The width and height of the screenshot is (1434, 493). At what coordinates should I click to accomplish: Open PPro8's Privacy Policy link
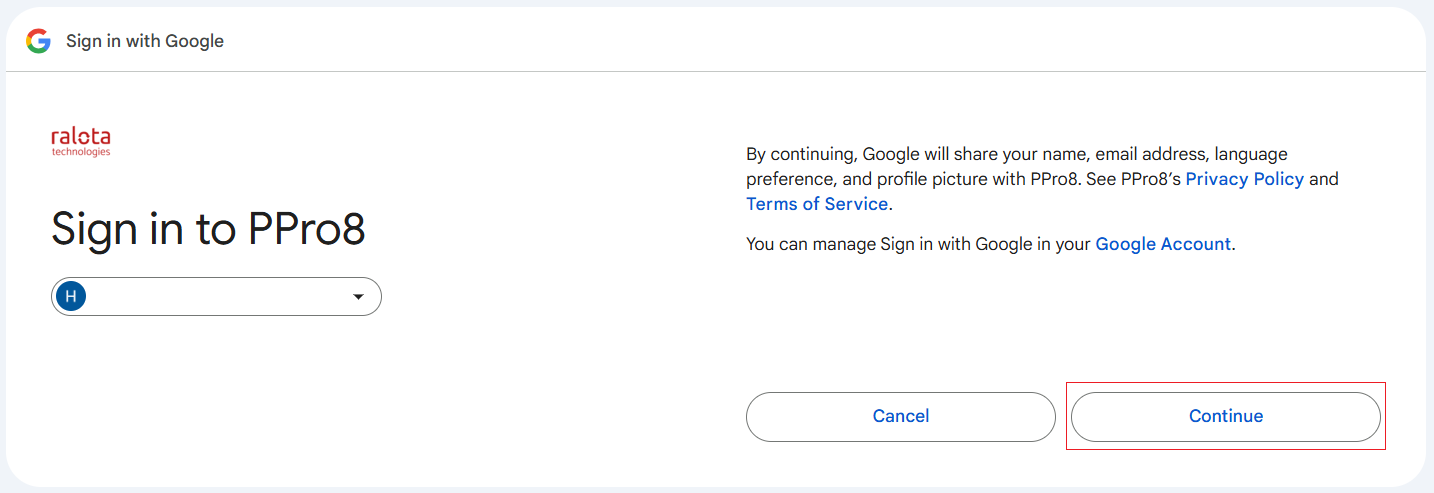(x=1244, y=179)
